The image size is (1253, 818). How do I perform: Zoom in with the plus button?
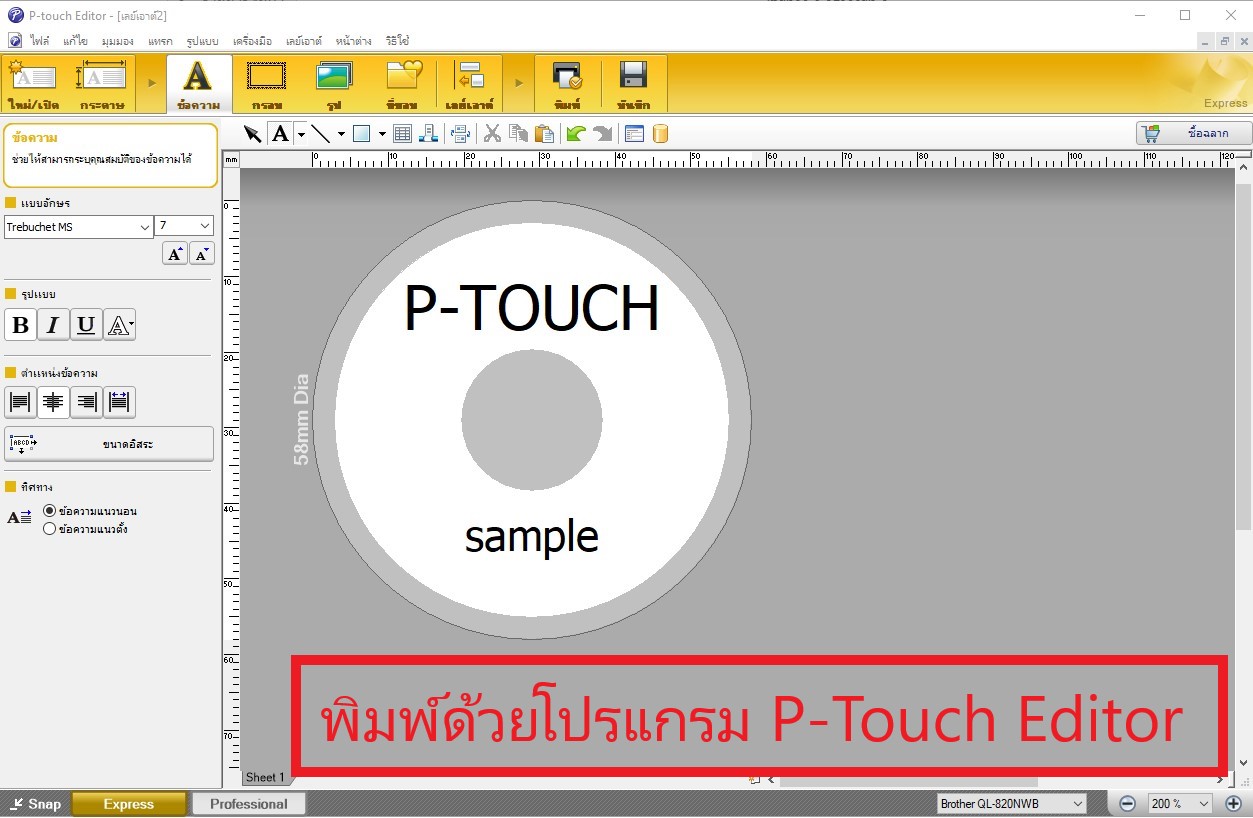click(x=1233, y=804)
